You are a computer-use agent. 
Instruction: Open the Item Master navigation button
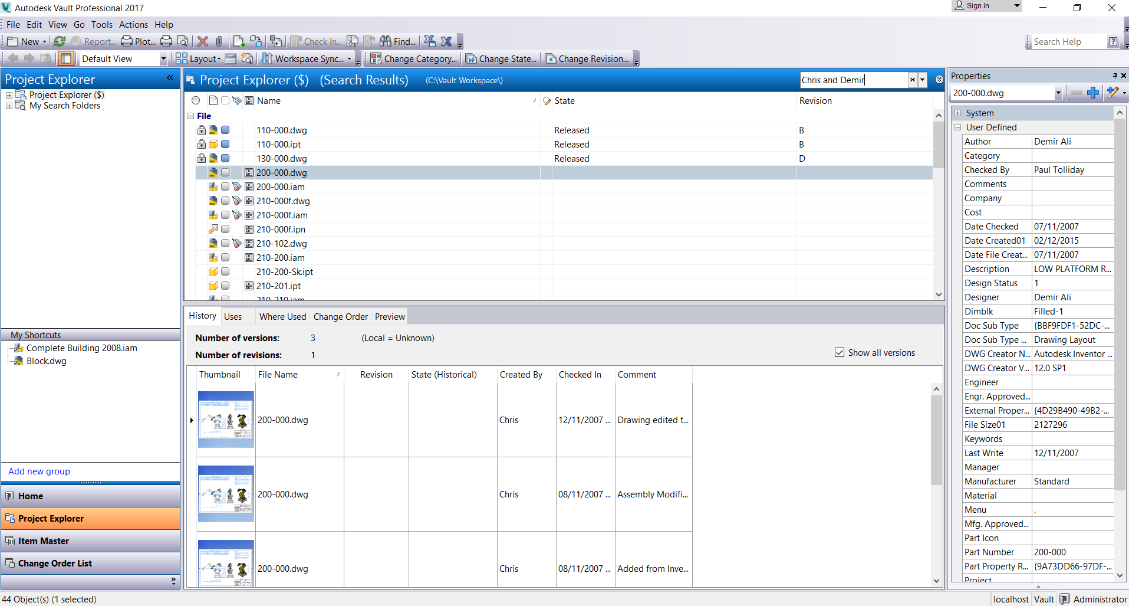(x=90, y=541)
